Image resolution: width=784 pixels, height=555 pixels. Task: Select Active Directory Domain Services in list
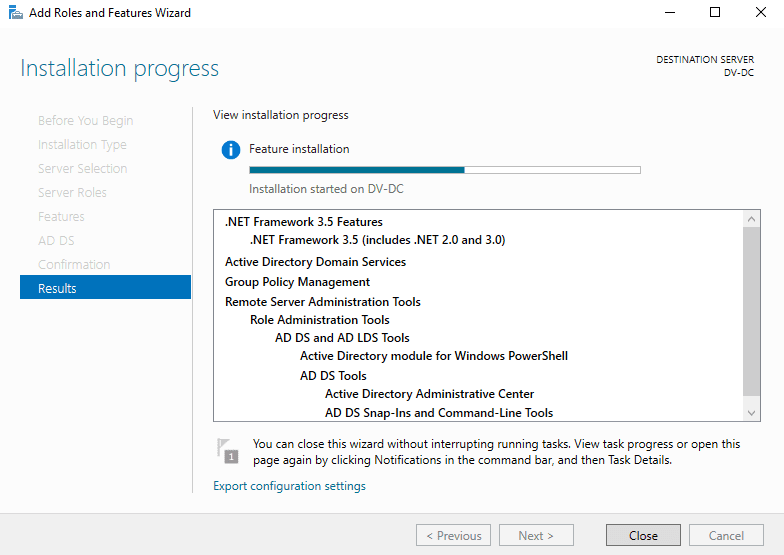(x=315, y=262)
